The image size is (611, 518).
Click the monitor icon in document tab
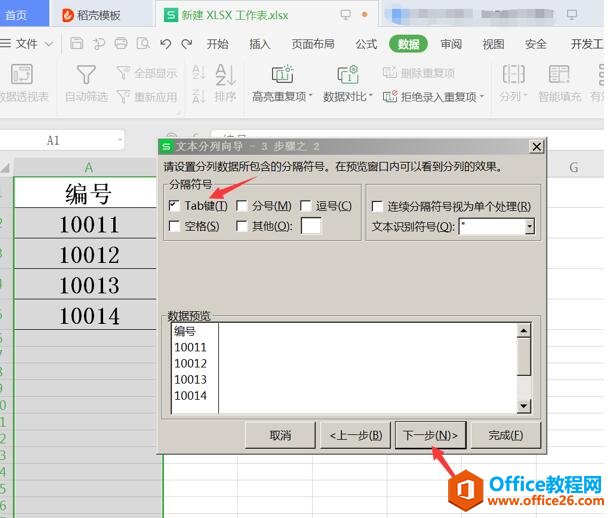click(x=345, y=15)
